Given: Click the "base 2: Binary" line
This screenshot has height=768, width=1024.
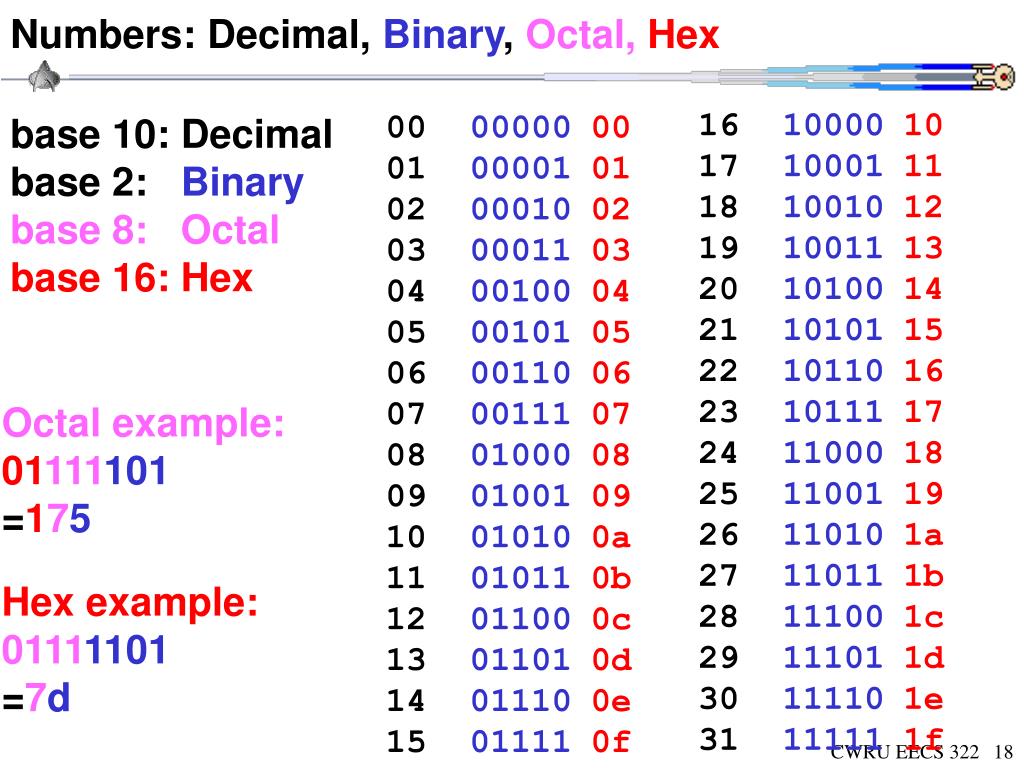Looking at the screenshot, I should pos(157,183).
